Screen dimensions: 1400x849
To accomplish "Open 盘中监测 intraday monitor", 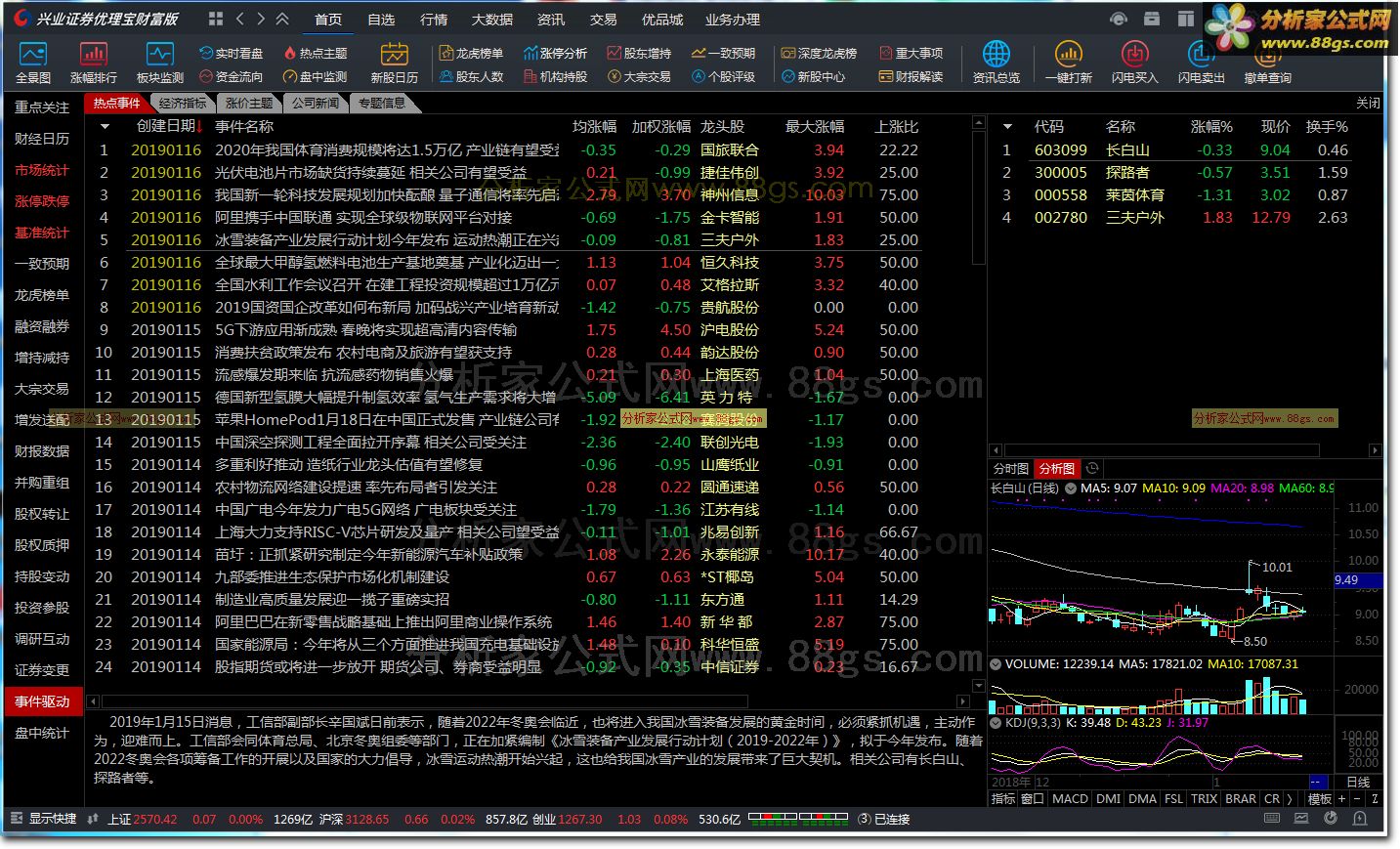I will pos(315,76).
